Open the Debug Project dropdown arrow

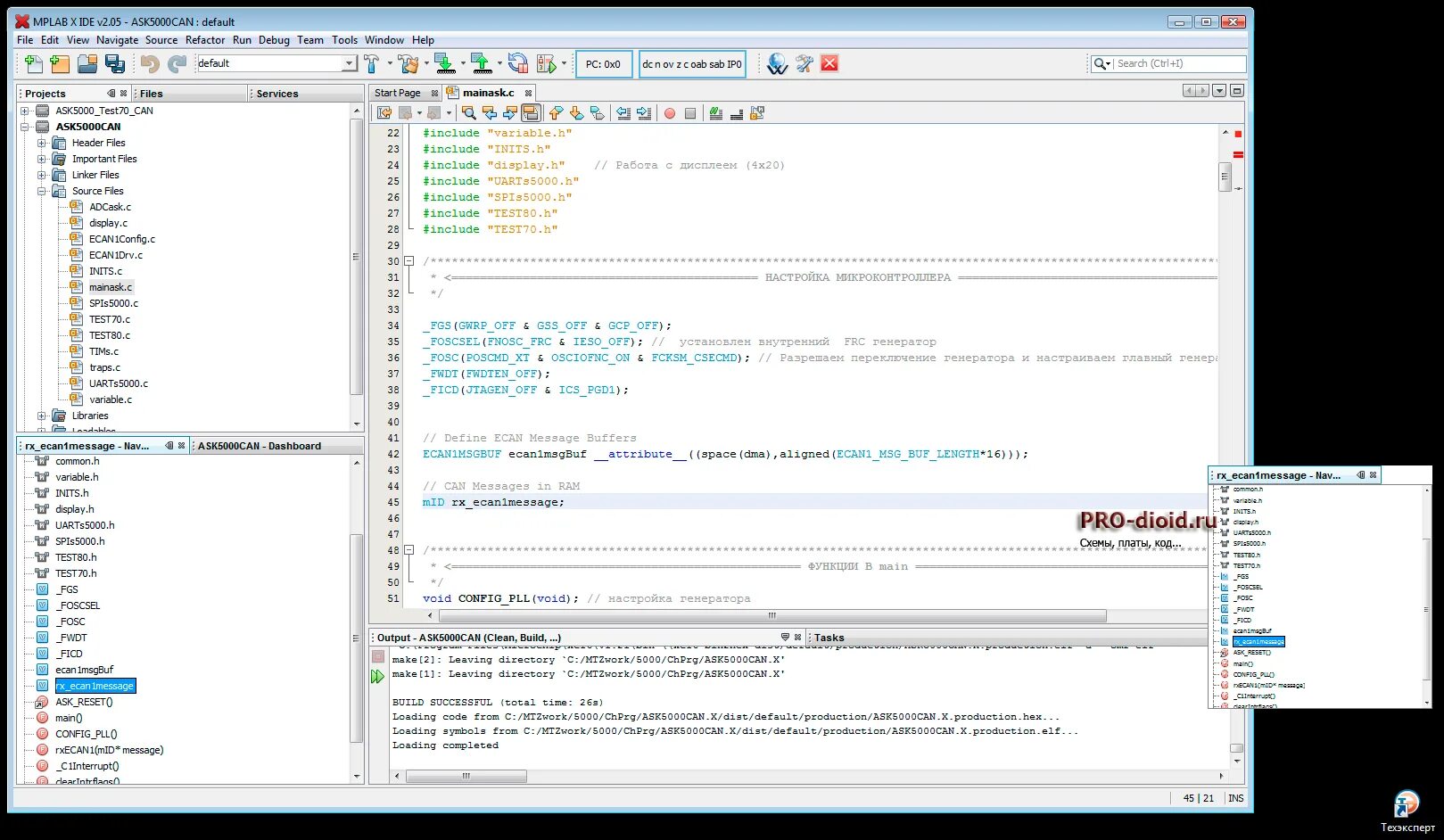tap(564, 63)
